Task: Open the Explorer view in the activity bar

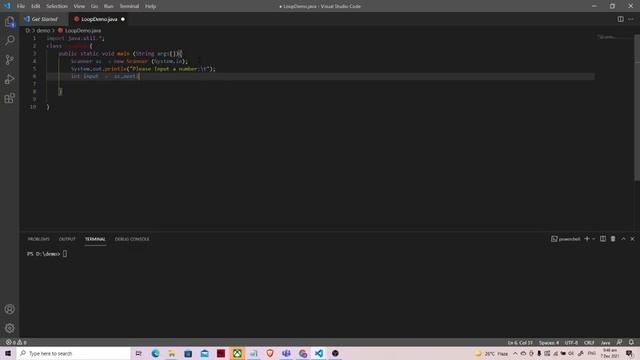Action: pos(9,21)
